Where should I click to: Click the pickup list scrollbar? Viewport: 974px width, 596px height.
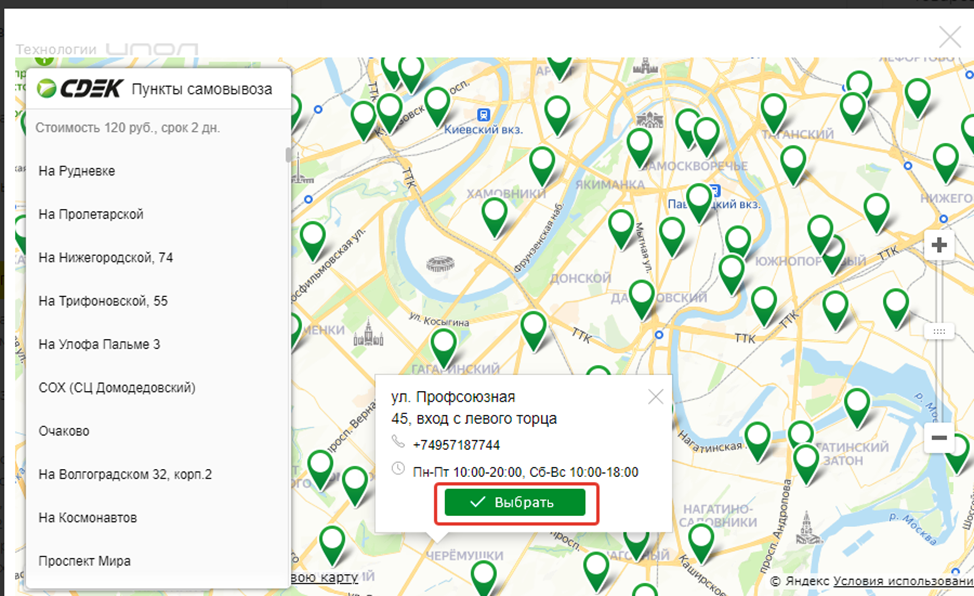pyautogui.click(x=289, y=155)
